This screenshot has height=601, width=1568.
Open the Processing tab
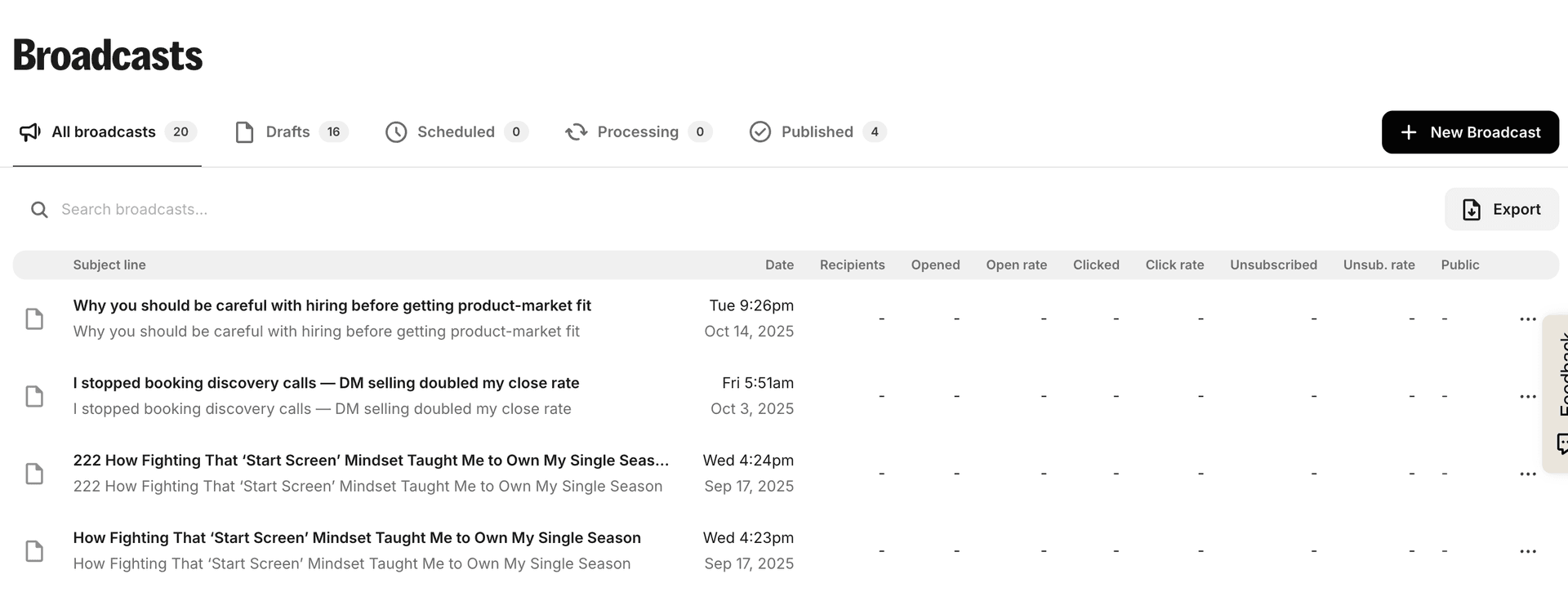click(638, 132)
